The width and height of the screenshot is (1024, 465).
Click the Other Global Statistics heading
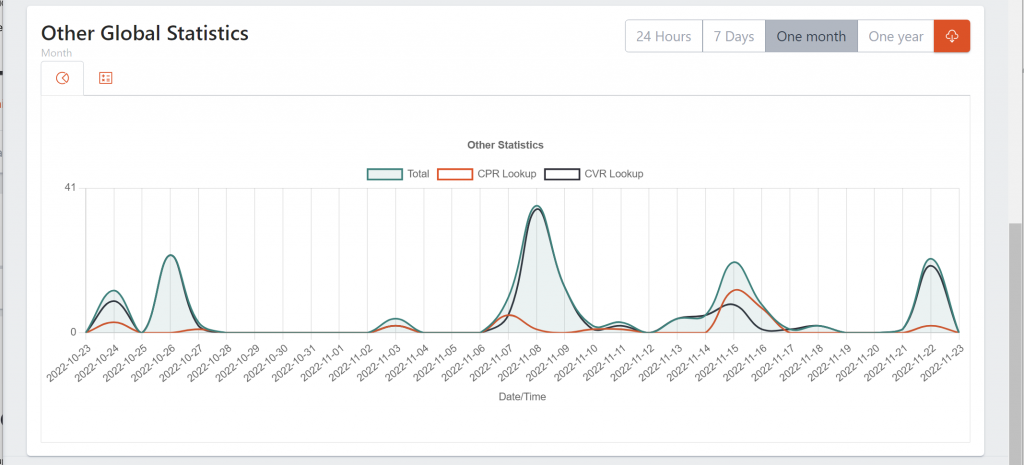point(144,33)
